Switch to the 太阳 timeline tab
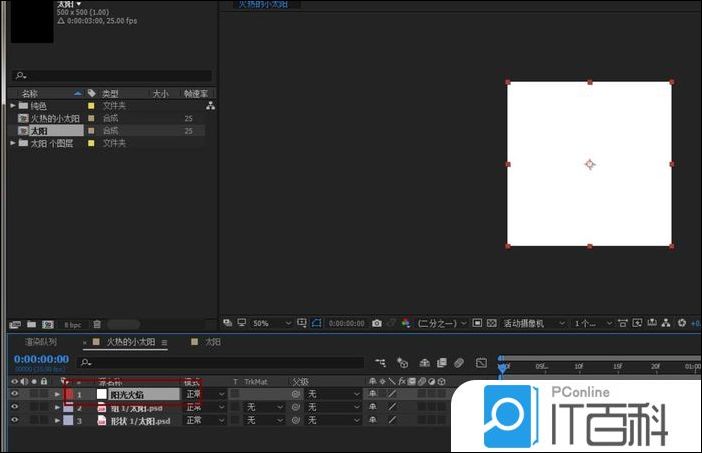Image resolution: width=702 pixels, height=453 pixels. pyautogui.click(x=212, y=342)
